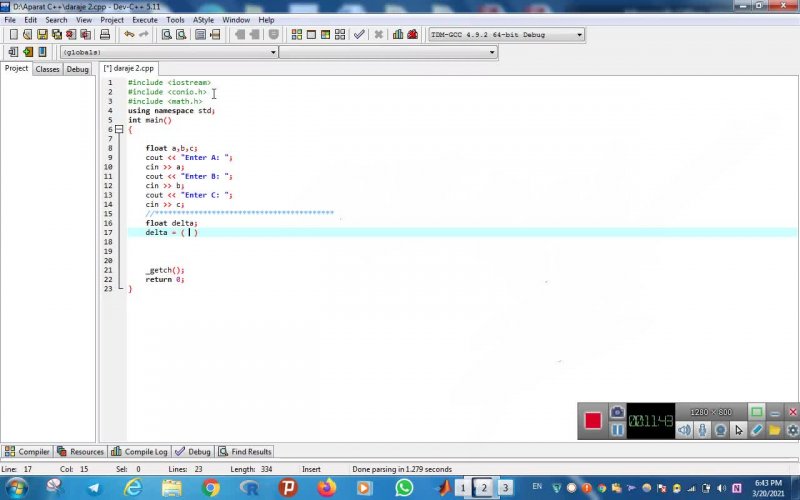Toggle the webcam in recorder panel
Viewport: 800px width, 500px height.
[720, 430]
